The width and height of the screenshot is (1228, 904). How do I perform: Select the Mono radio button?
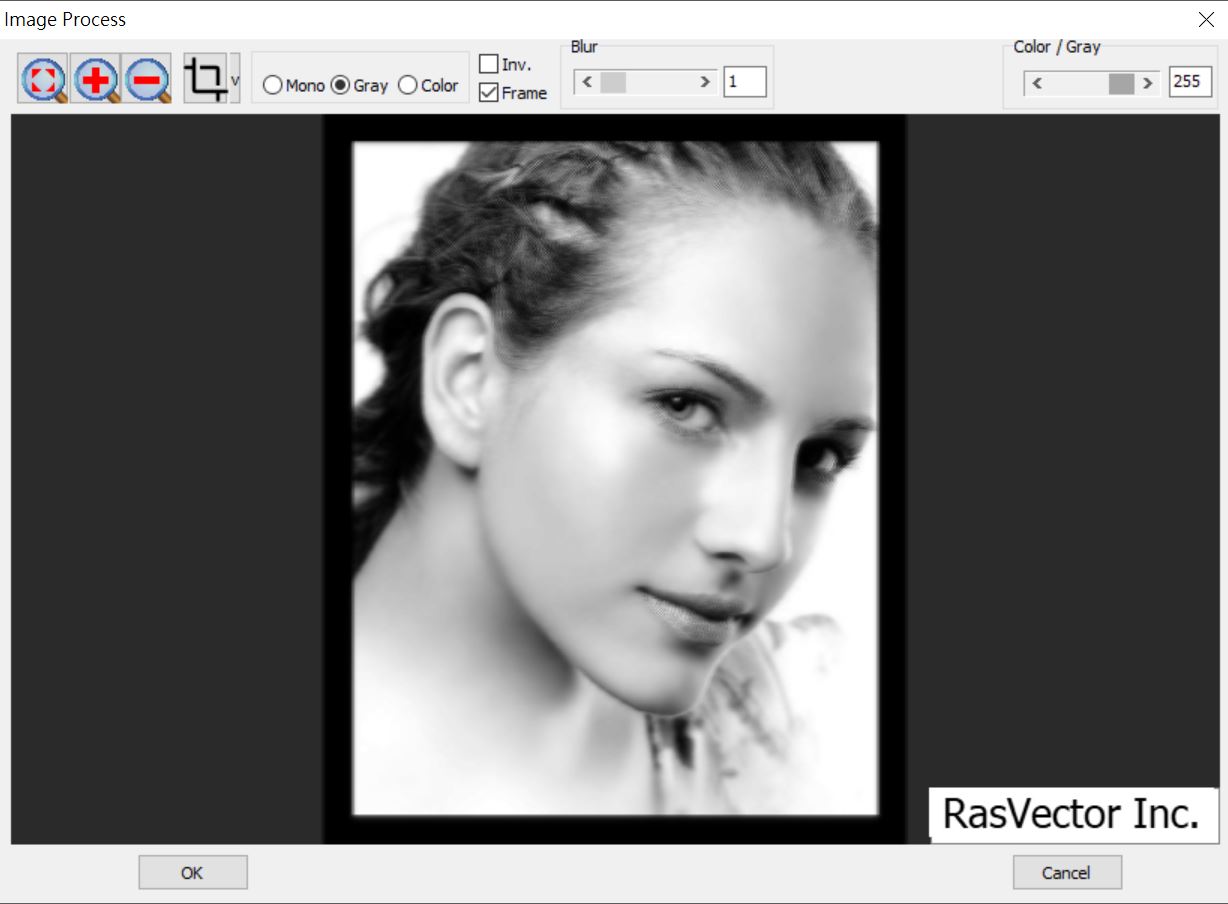point(273,86)
